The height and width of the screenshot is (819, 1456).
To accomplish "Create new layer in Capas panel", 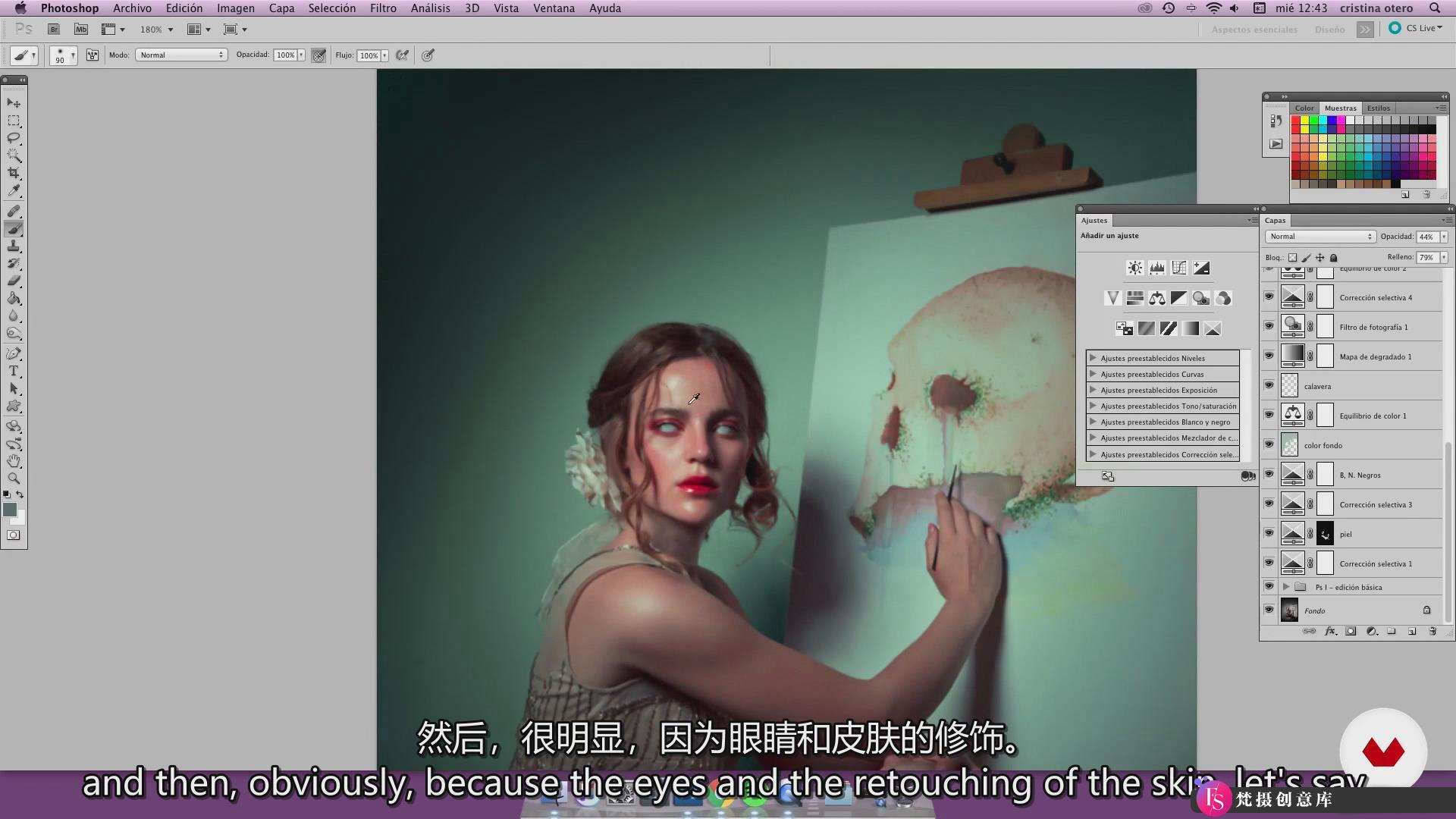I will (x=1411, y=631).
